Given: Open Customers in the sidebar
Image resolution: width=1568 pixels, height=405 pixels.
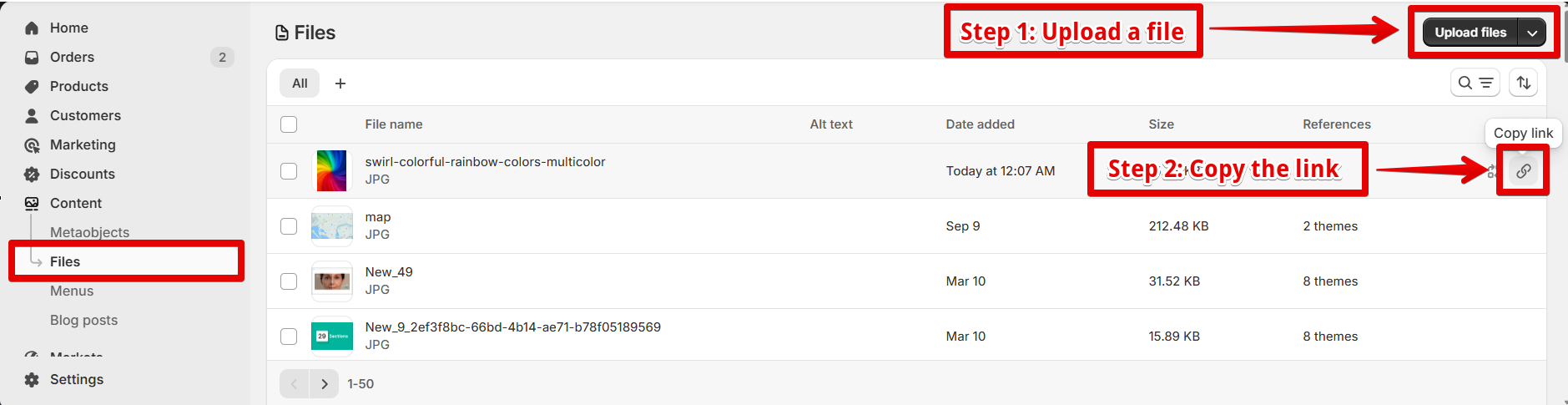Looking at the screenshot, I should (85, 115).
